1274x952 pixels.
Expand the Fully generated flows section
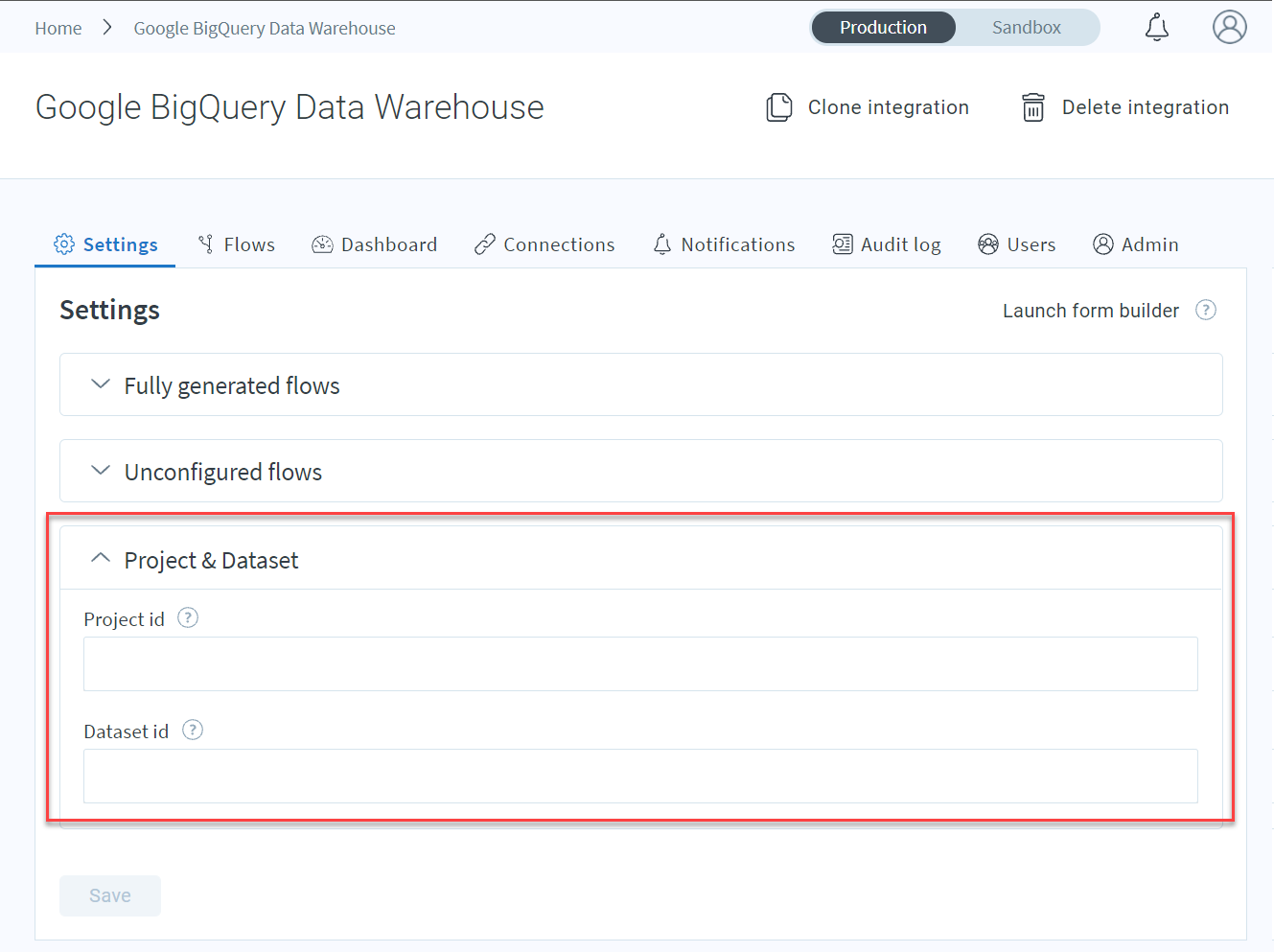pos(640,384)
